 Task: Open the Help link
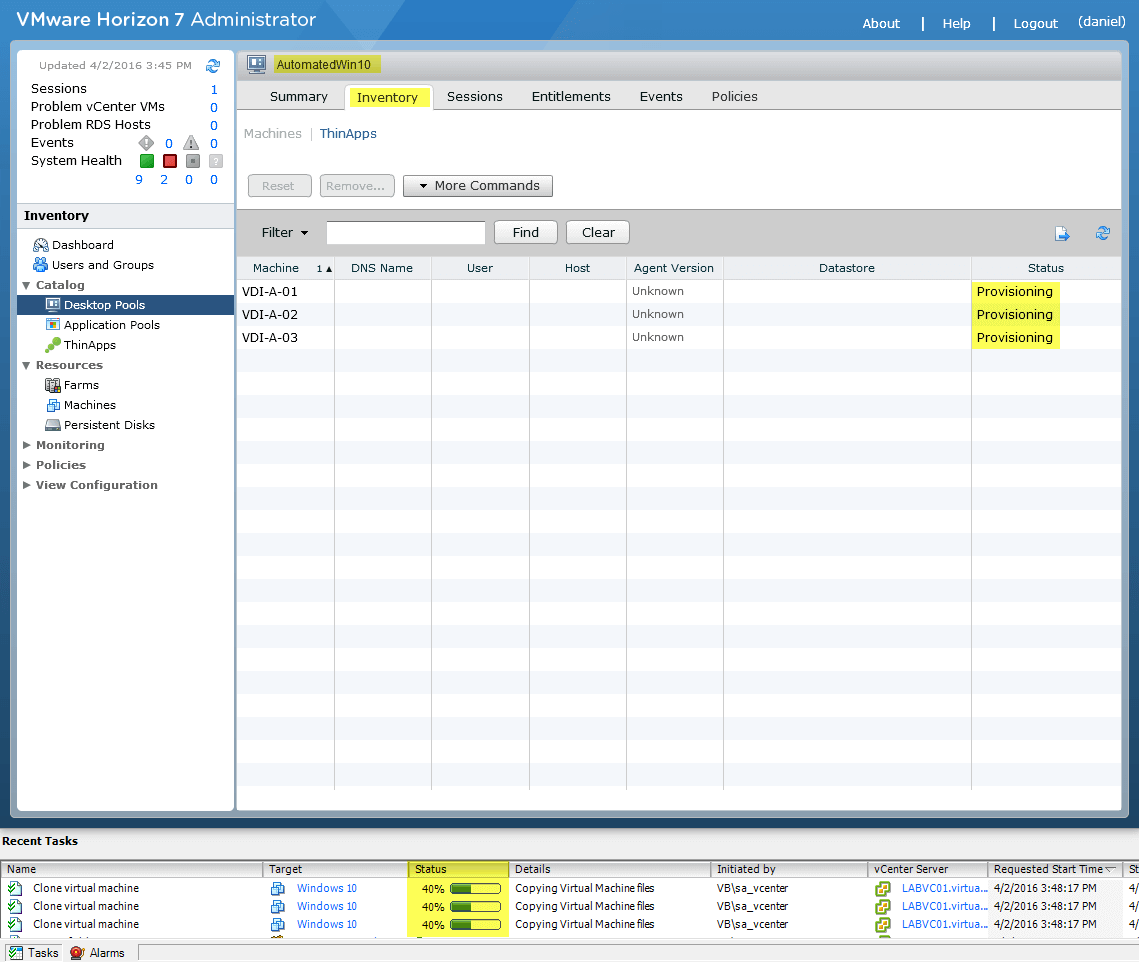(957, 23)
